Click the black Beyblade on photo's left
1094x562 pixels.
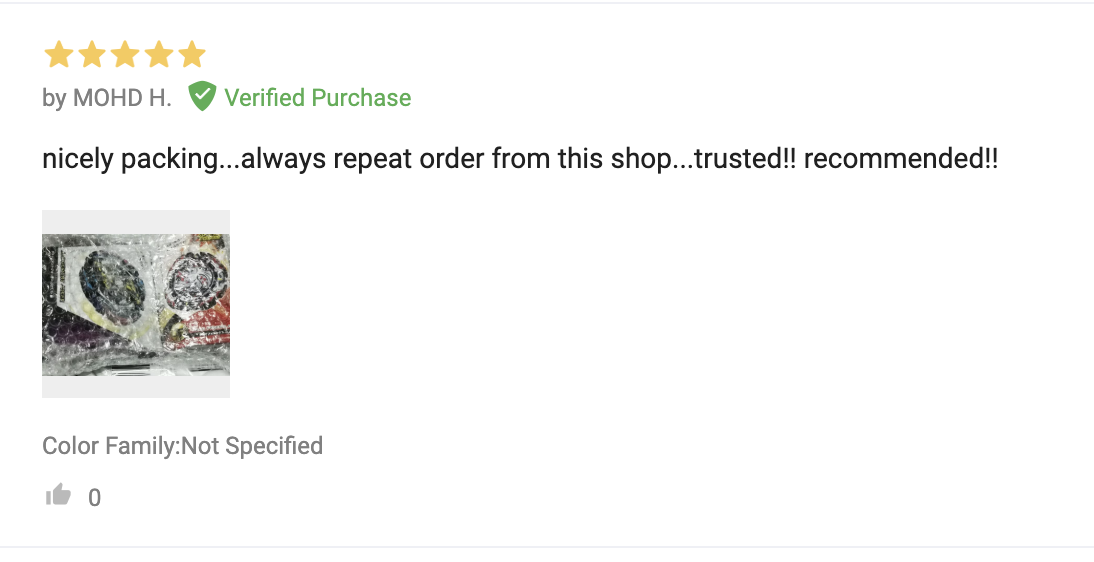point(112,283)
